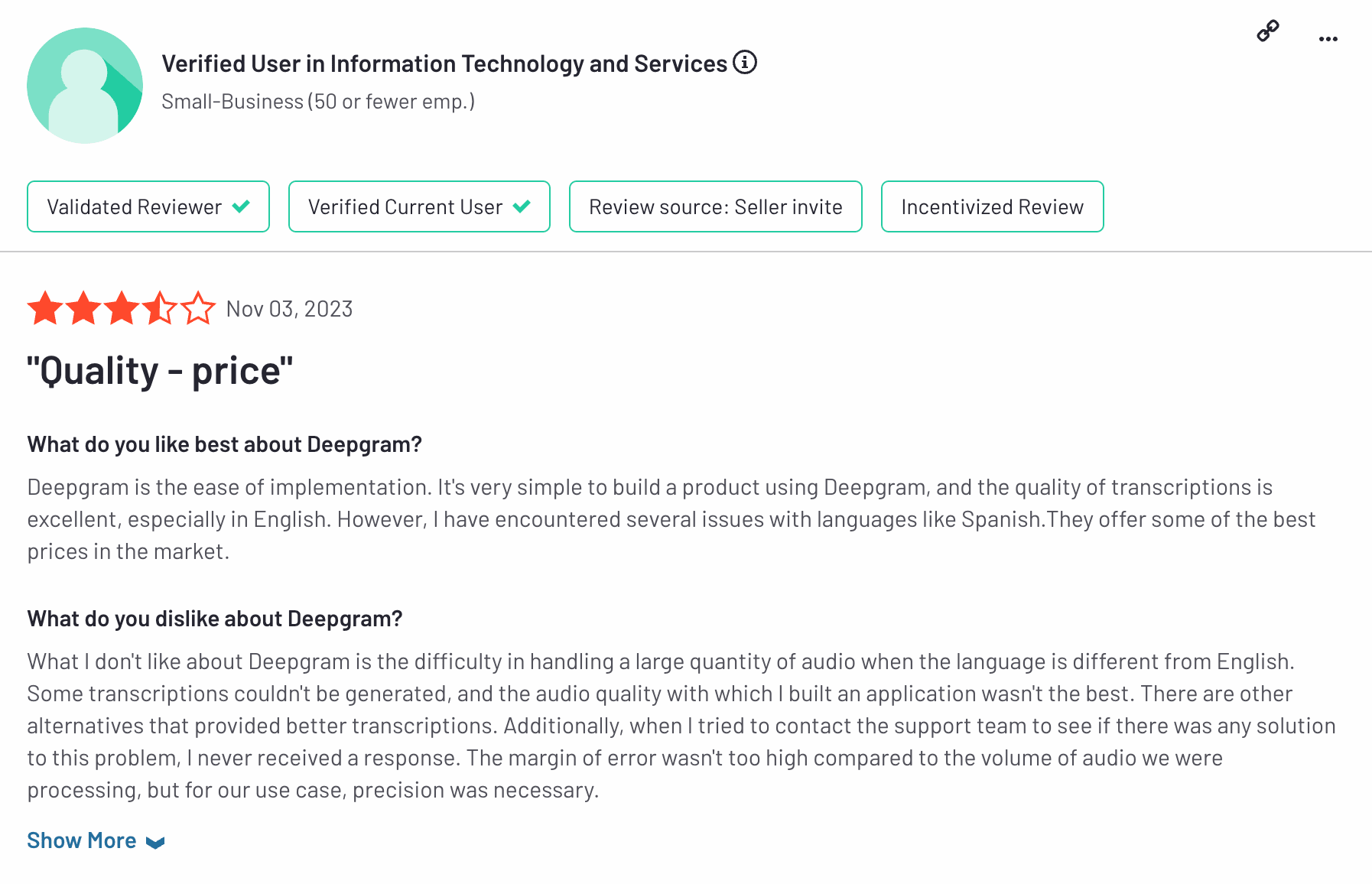Image resolution: width=1372 pixels, height=884 pixels.
Task: Click the "What do you dislike about Deepgram?" heading
Action: (215, 619)
